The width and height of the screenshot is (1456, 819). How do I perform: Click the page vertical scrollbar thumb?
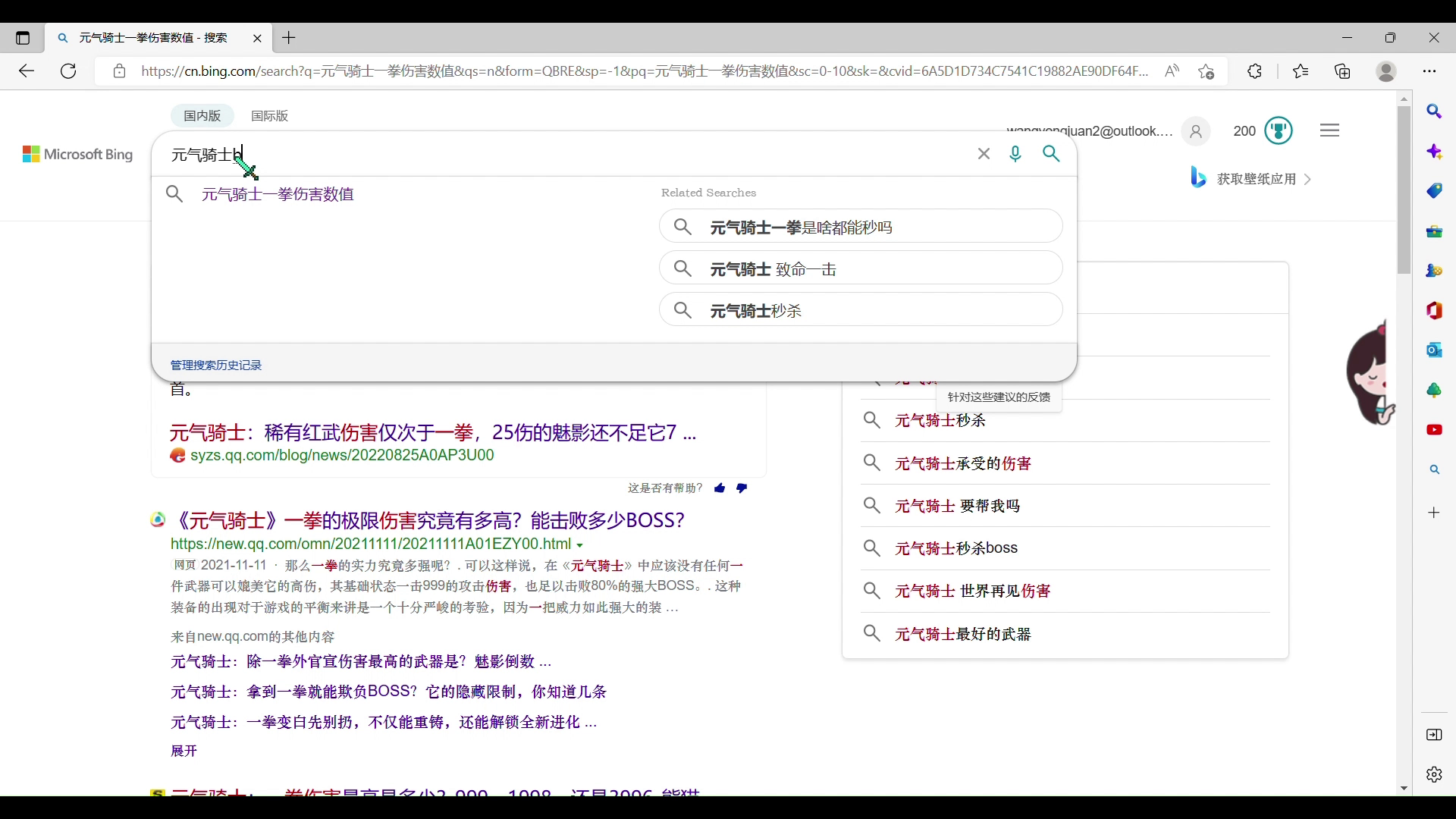pyautogui.click(x=1404, y=190)
